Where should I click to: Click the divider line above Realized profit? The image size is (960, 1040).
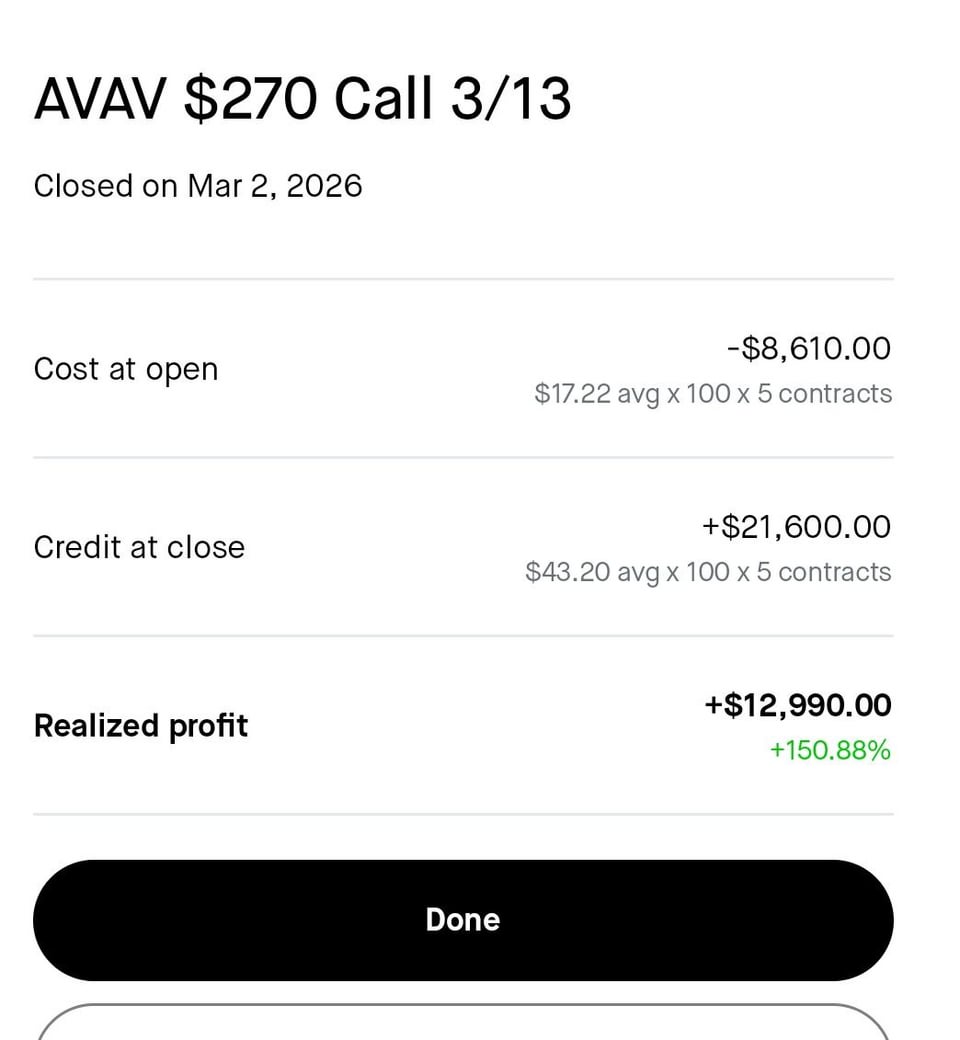[462, 635]
